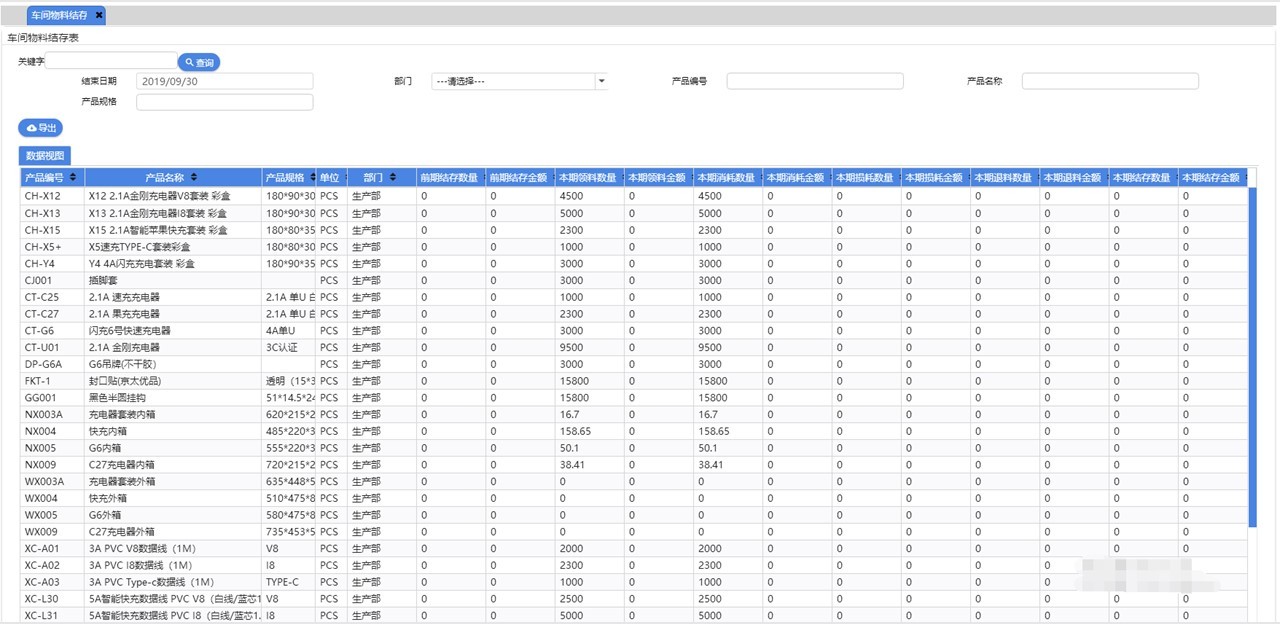Click the 查询 search button
The width and height of the screenshot is (1280, 624).
198,62
